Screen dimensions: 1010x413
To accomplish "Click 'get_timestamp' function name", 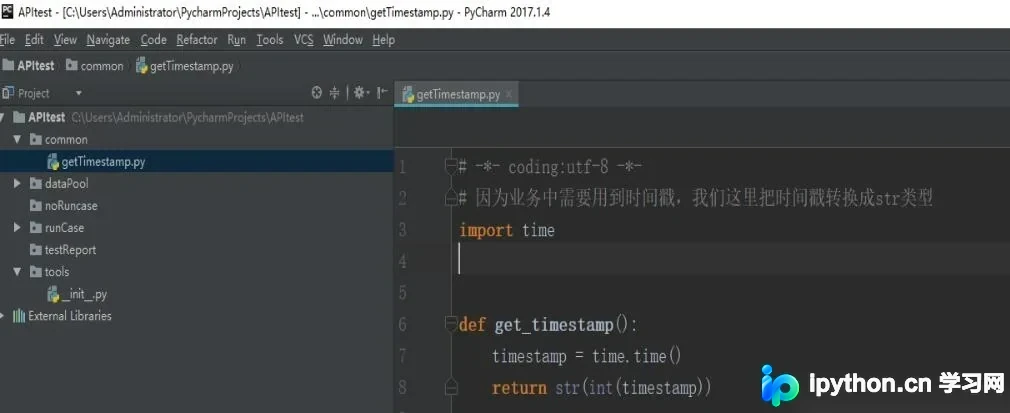I will tap(554, 325).
